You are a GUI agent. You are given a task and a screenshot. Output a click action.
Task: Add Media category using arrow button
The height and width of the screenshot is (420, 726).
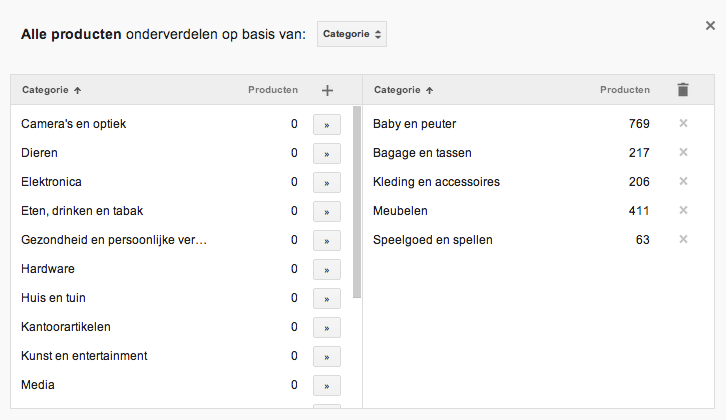pos(326,386)
